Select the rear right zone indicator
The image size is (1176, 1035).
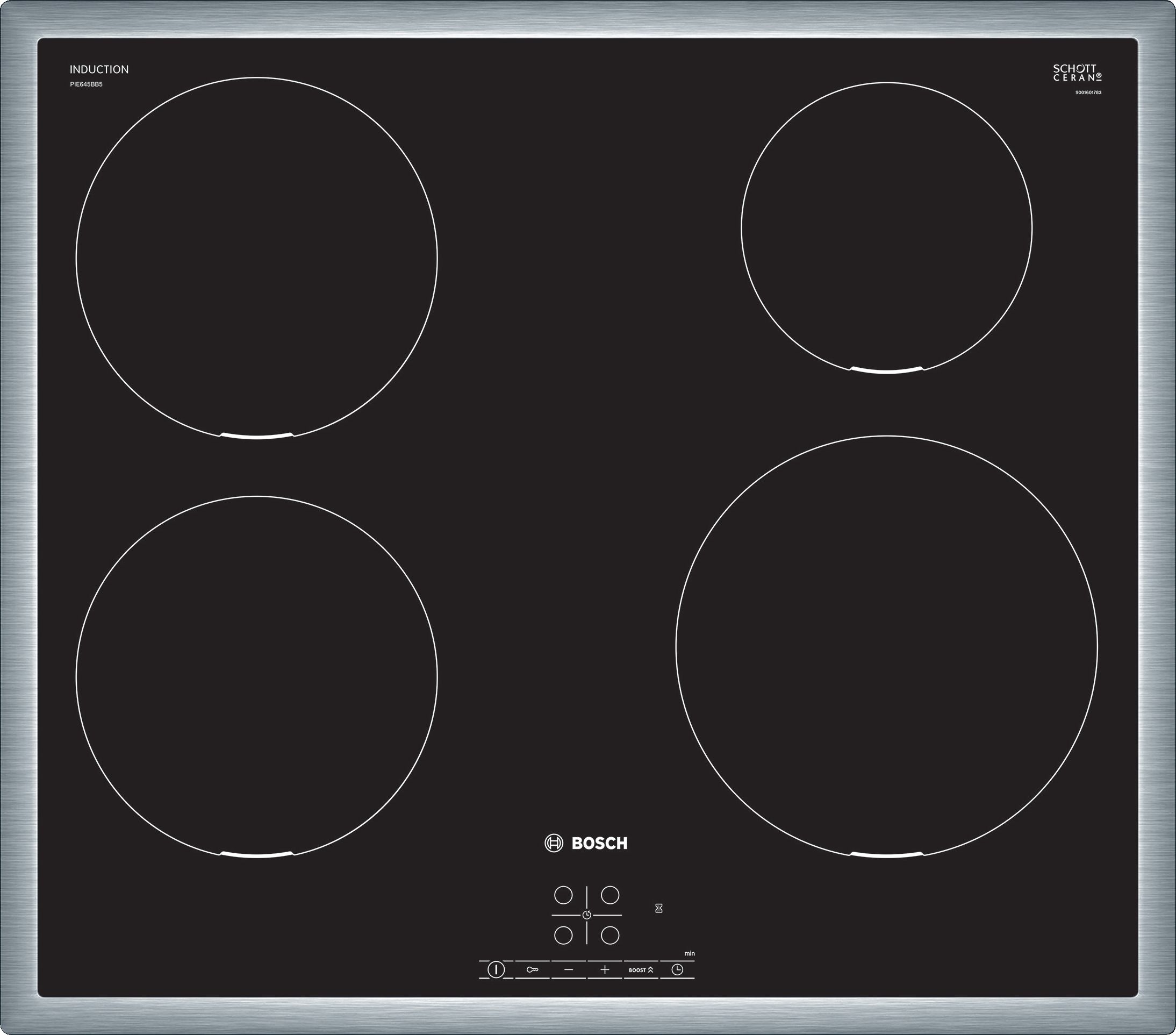[x=610, y=895]
